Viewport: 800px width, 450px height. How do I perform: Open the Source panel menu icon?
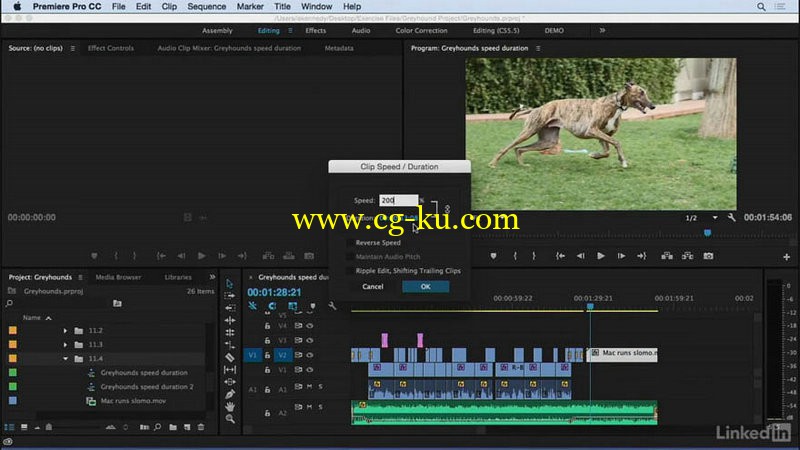pos(72,48)
